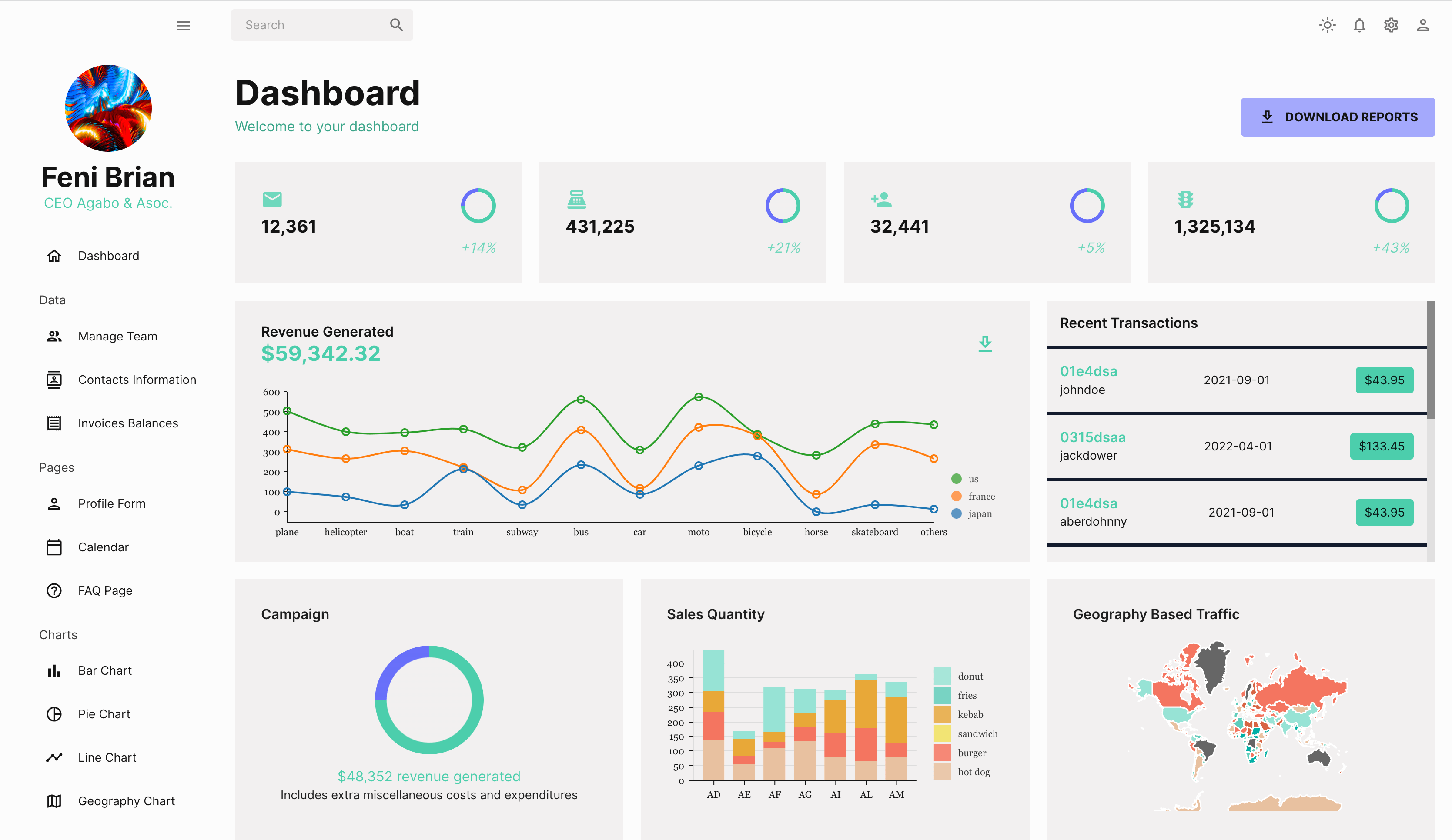Click the user profile icon in top bar

[x=1422, y=25]
